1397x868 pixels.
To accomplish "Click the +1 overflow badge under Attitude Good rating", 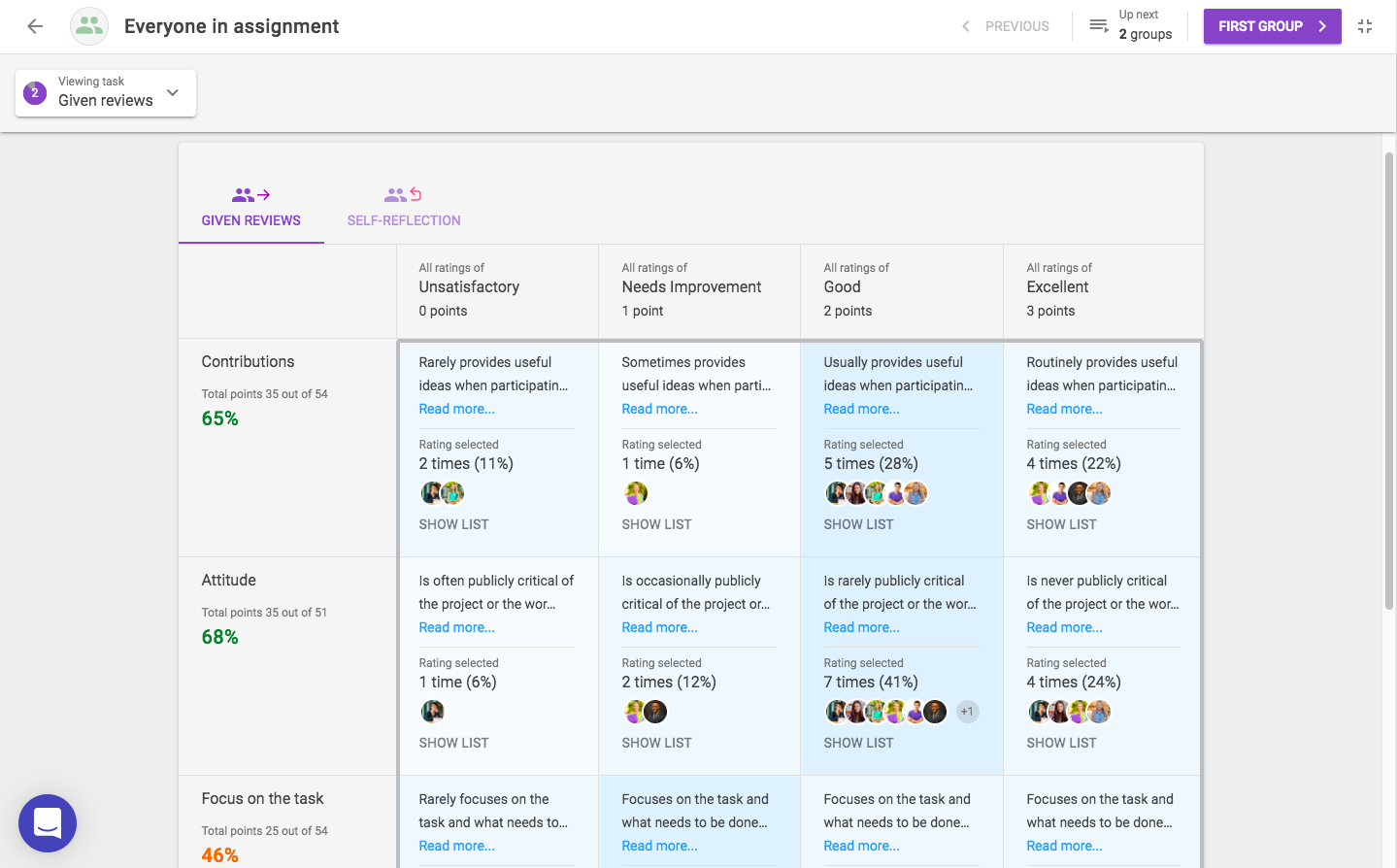I will pos(966,711).
